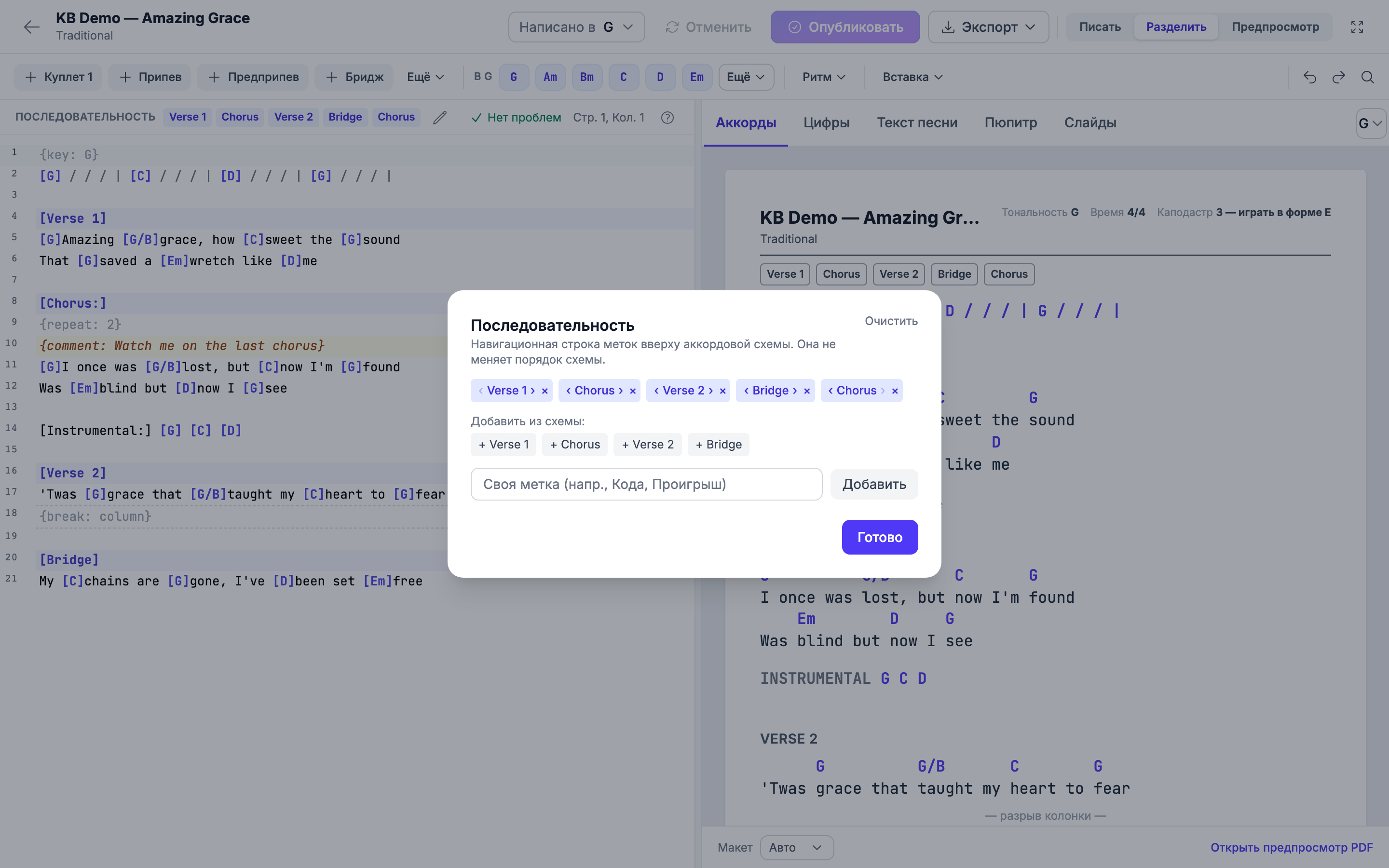Open the Слайды tab
The height and width of the screenshot is (868, 1389).
(x=1090, y=123)
